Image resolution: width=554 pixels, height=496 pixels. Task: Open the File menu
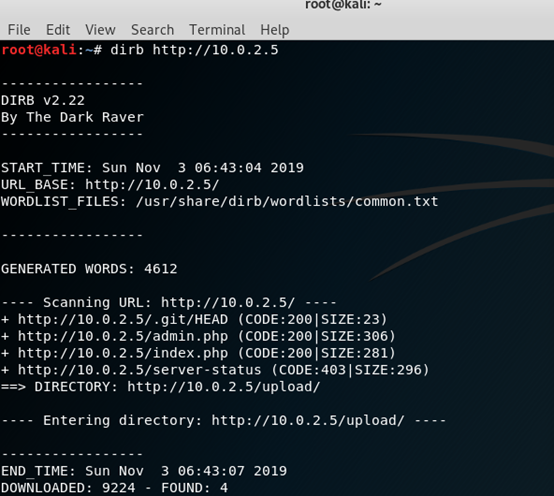[19, 30]
